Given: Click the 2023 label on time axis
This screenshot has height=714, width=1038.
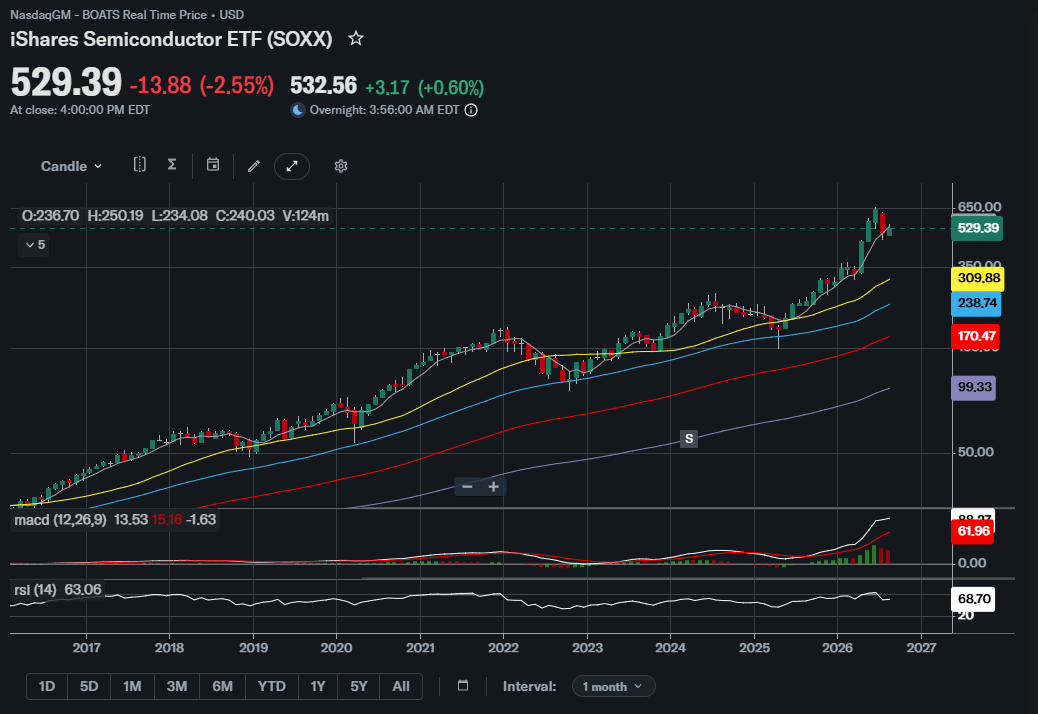Looking at the screenshot, I should 587,648.
